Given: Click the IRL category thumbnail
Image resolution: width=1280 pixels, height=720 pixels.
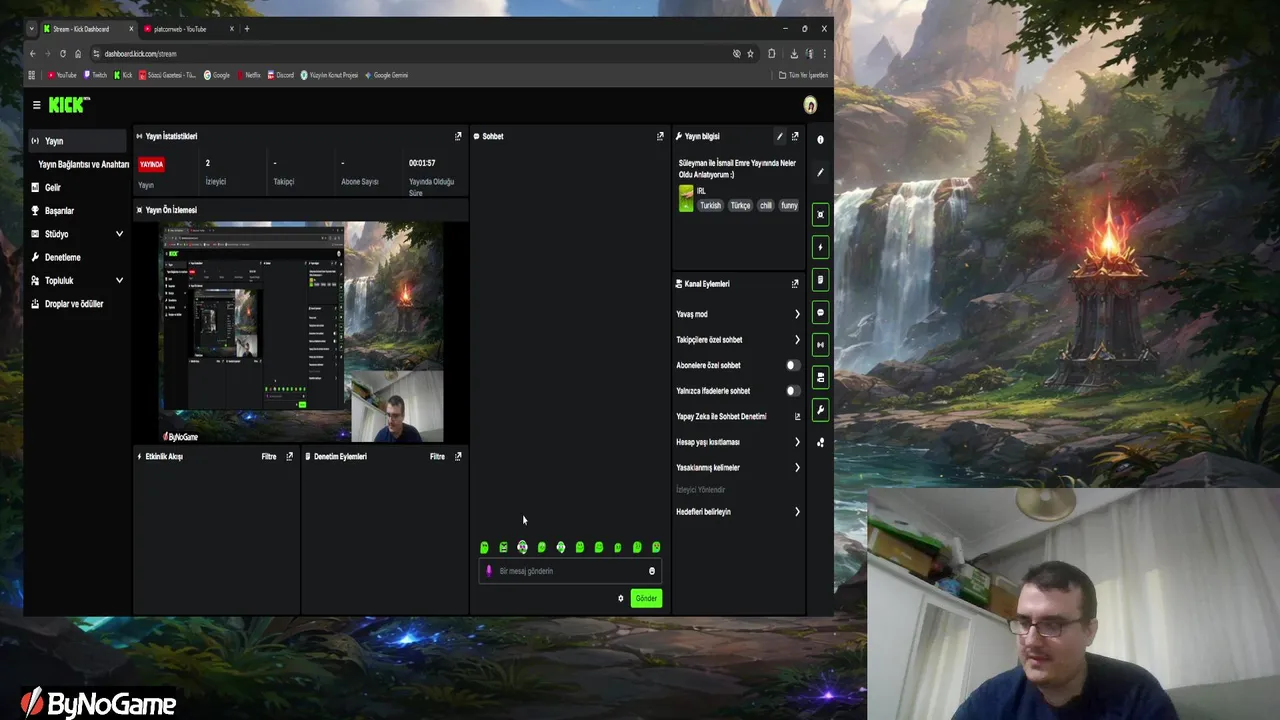Looking at the screenshot, I should tap(686, 198).
